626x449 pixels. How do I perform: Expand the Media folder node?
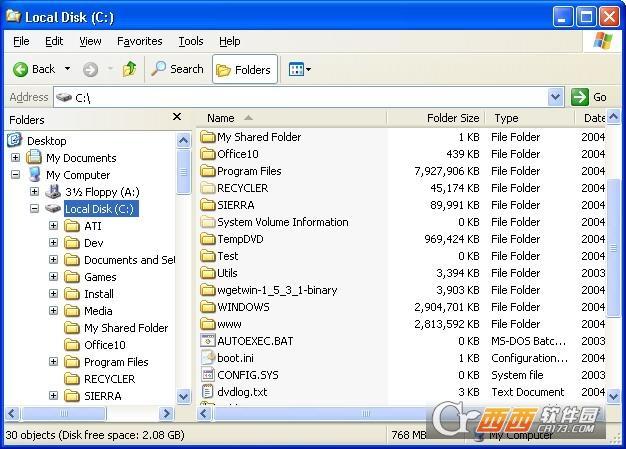53,311
